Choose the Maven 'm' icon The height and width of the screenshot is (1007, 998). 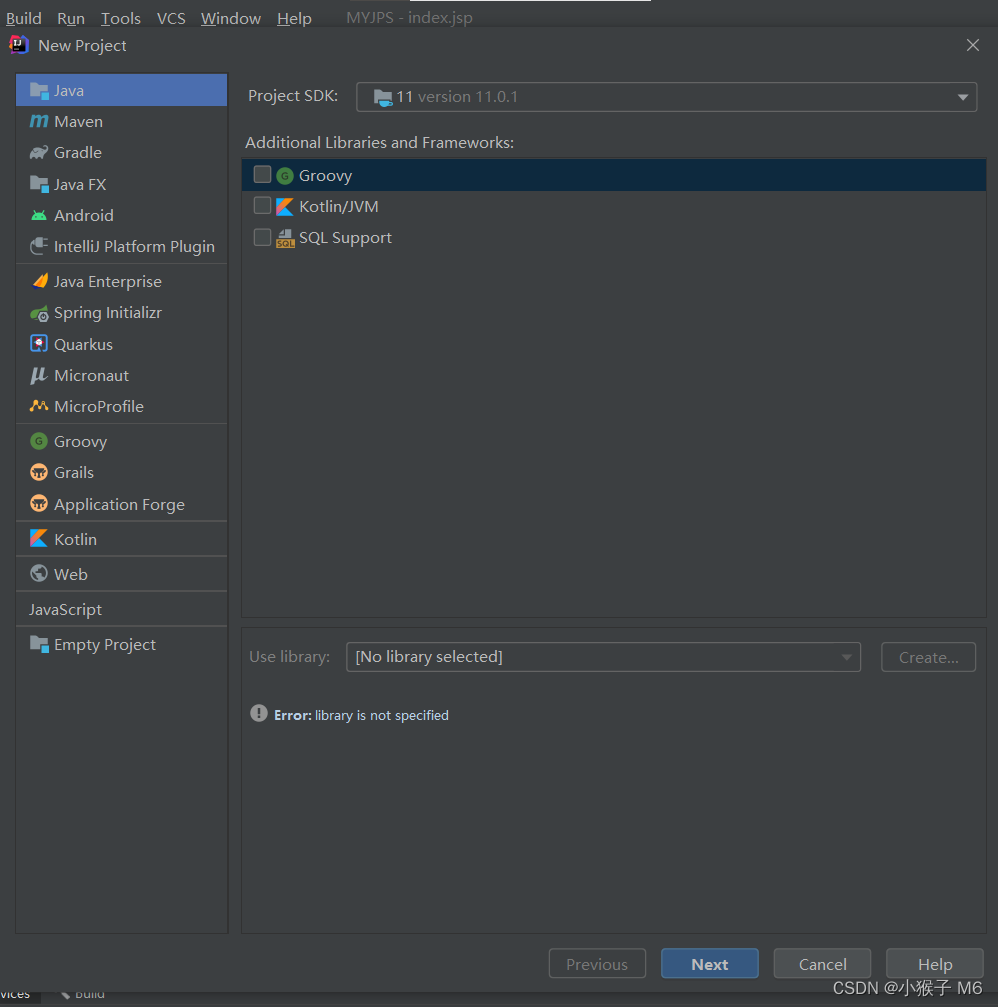(39, 121)
